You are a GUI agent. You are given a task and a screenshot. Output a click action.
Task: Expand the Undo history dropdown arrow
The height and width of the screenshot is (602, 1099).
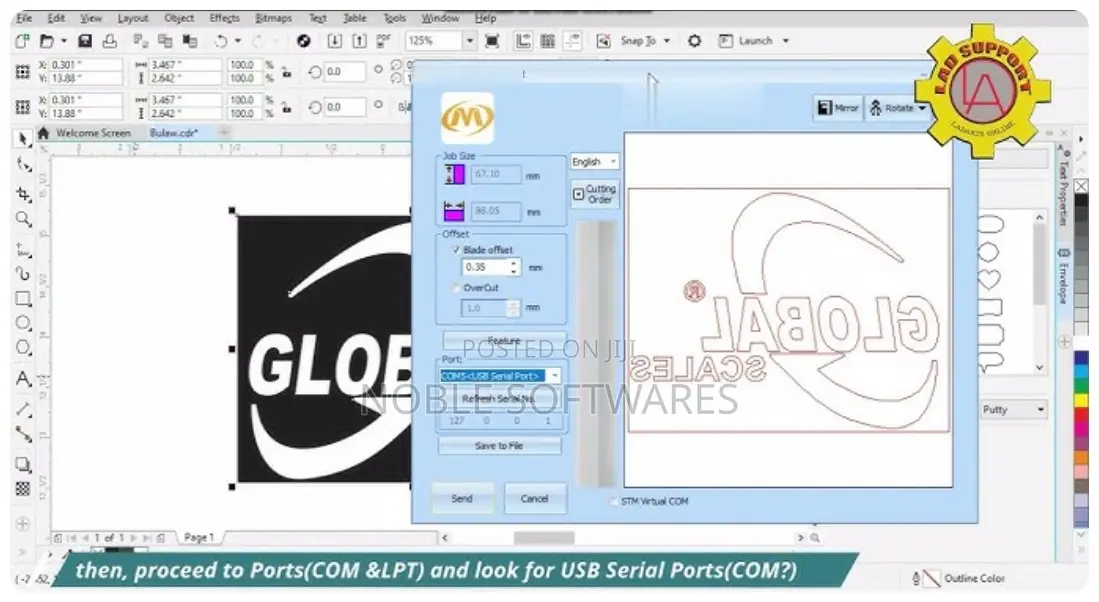[x=238, y=41]
